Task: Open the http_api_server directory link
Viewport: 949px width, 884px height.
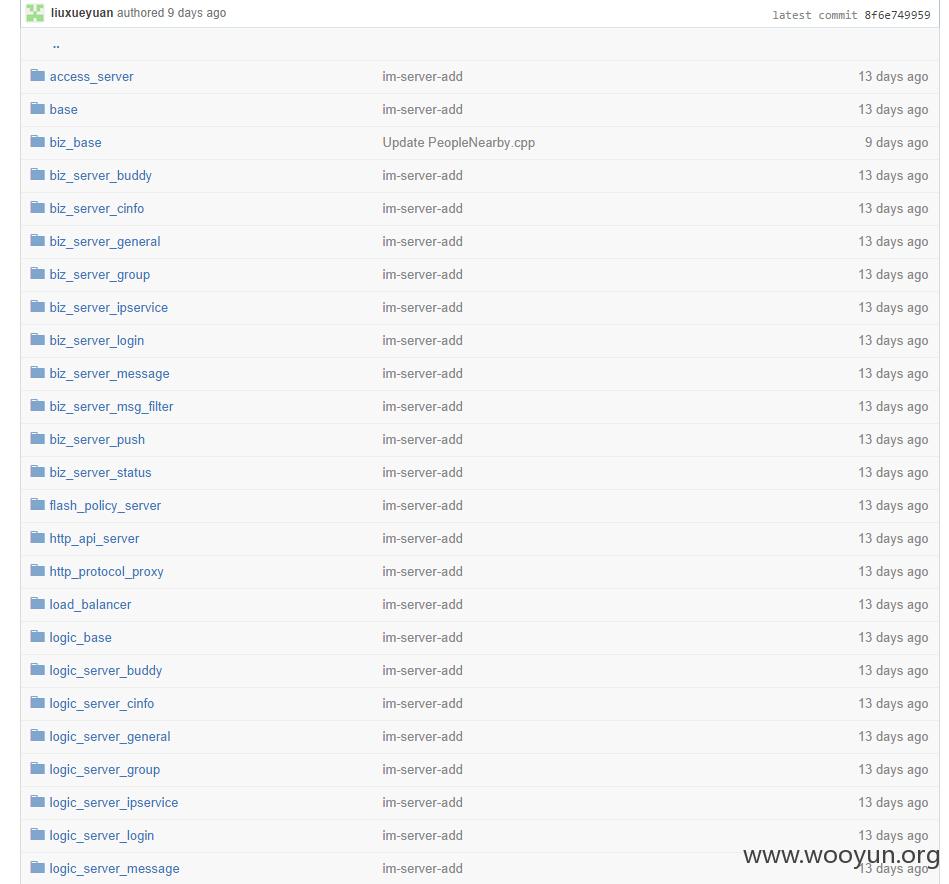Action: (94, 539)
